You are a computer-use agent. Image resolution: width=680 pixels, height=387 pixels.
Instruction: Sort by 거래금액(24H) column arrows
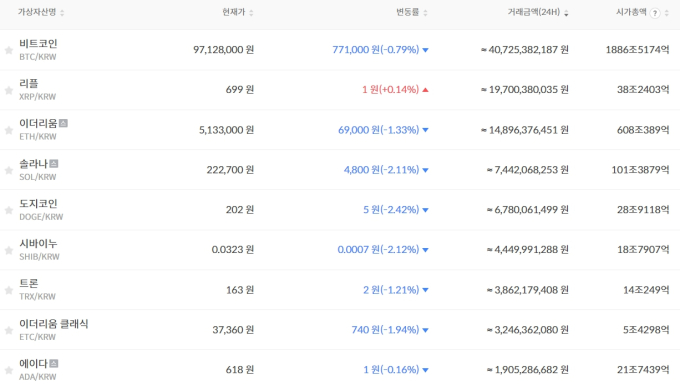(566, 13)
